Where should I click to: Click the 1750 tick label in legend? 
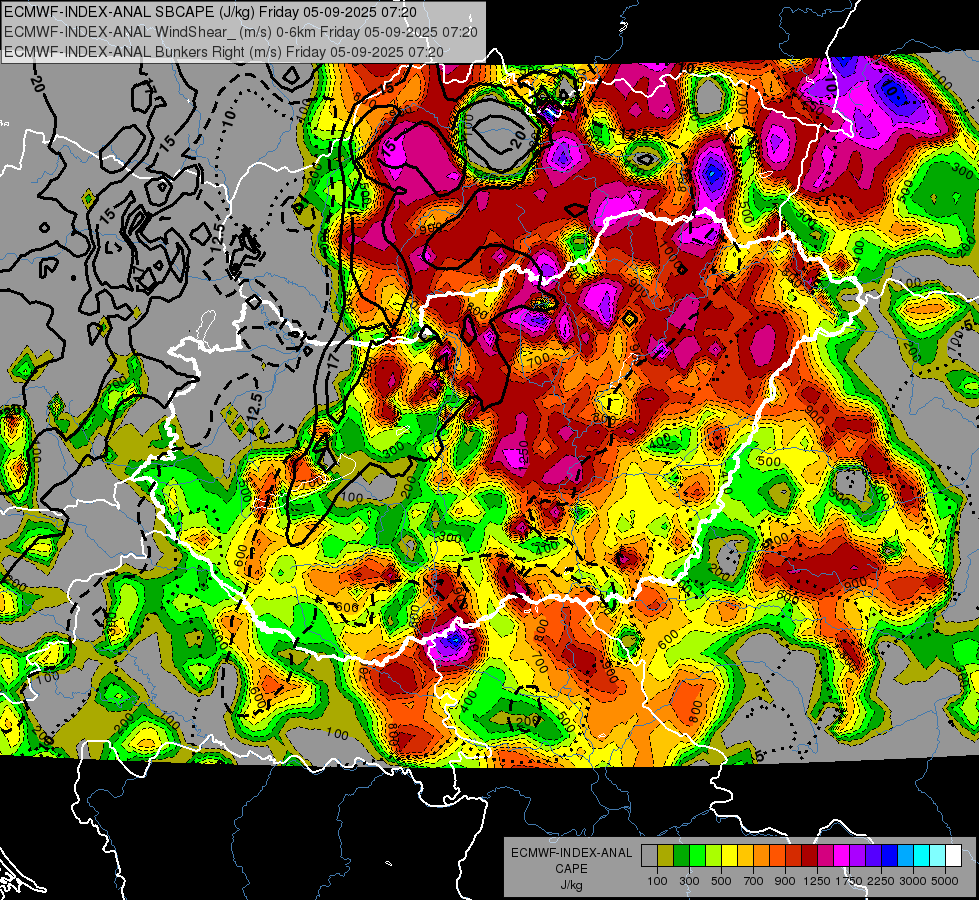point(849,881)
